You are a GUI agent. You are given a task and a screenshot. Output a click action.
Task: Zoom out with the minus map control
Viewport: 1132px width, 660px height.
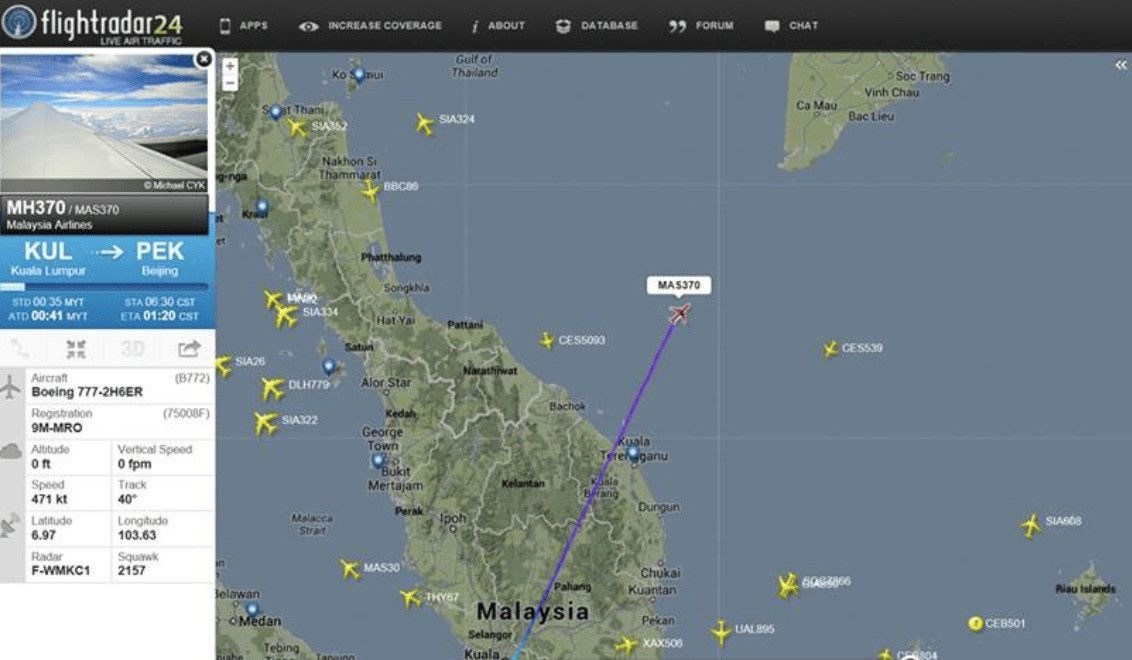(230, 83)
